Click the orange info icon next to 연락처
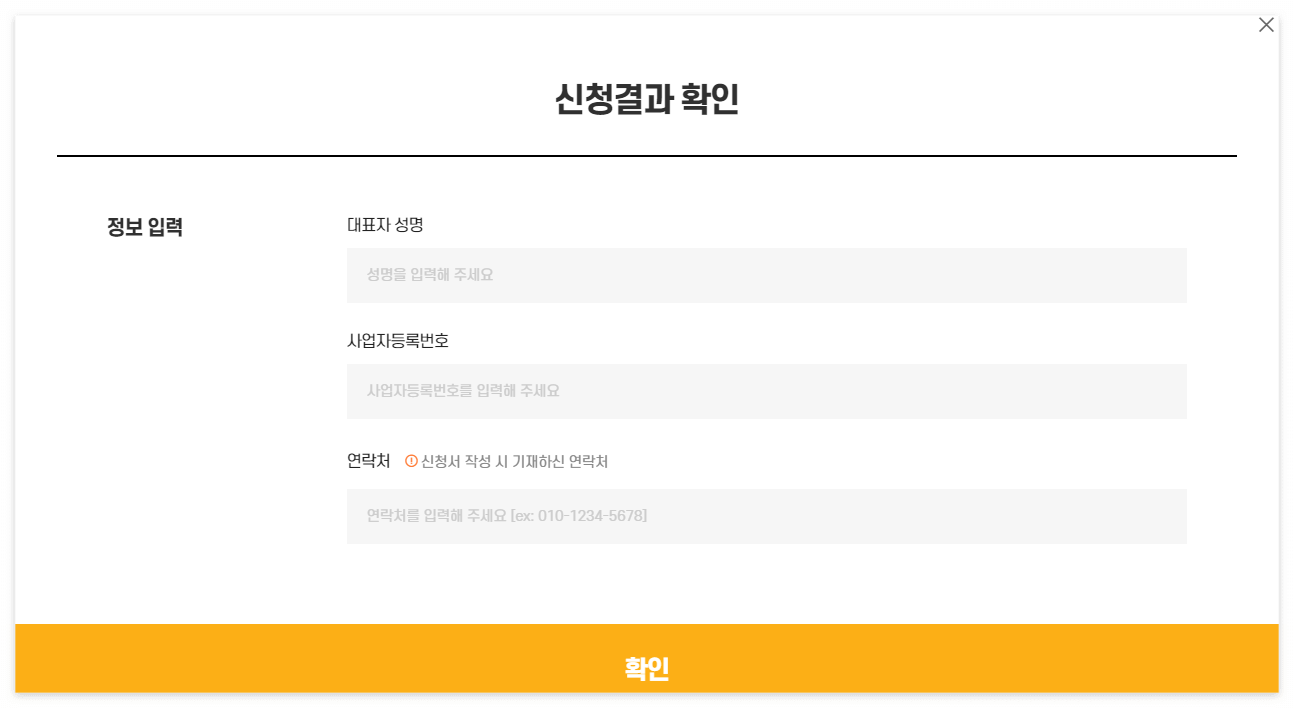Screen dimensions: 1294x708 point(409,461)
